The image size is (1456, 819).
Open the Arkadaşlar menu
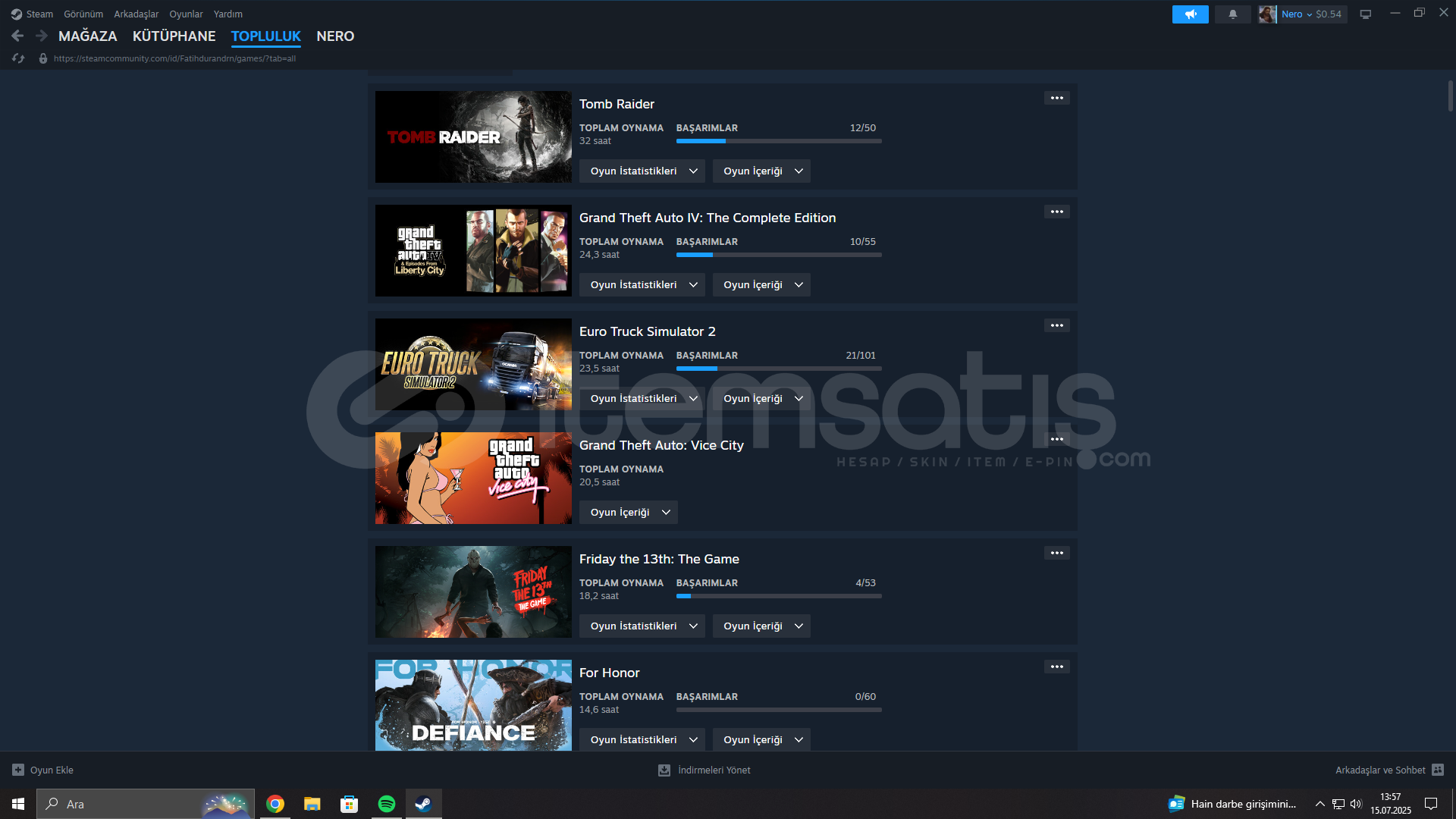pos(136,14)
